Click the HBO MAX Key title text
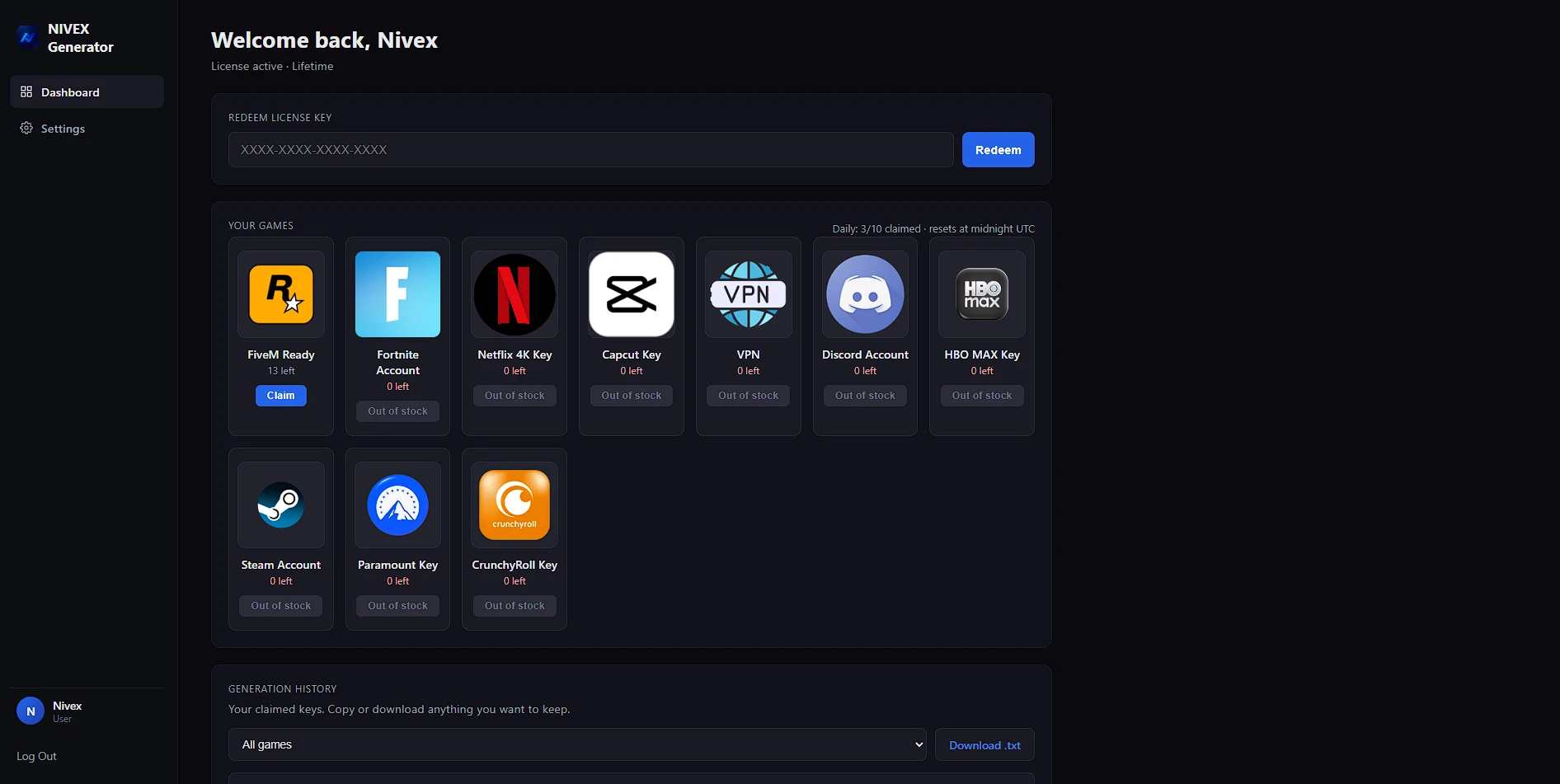Image resolution: width=1560 pixels, height=784 pixels. (x=982, y=354)
